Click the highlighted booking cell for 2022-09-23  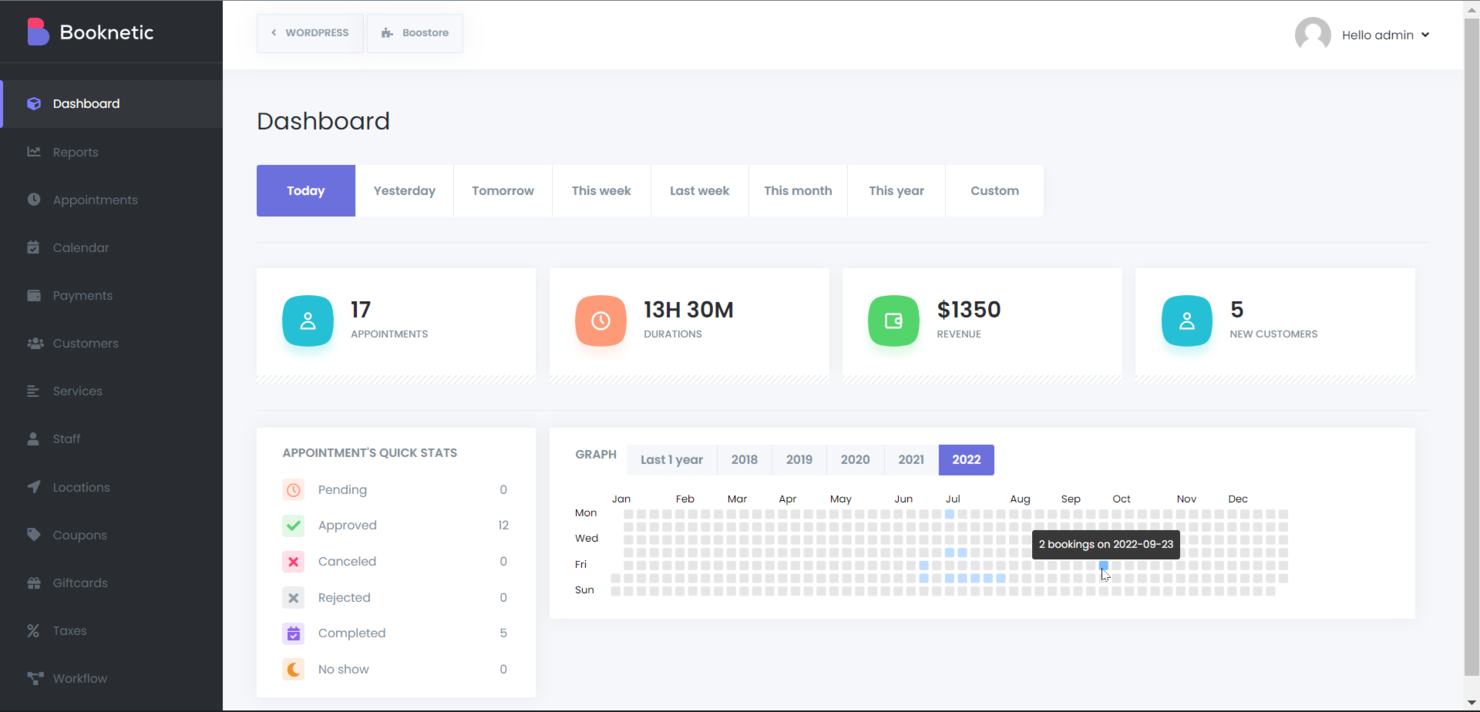1103,565
